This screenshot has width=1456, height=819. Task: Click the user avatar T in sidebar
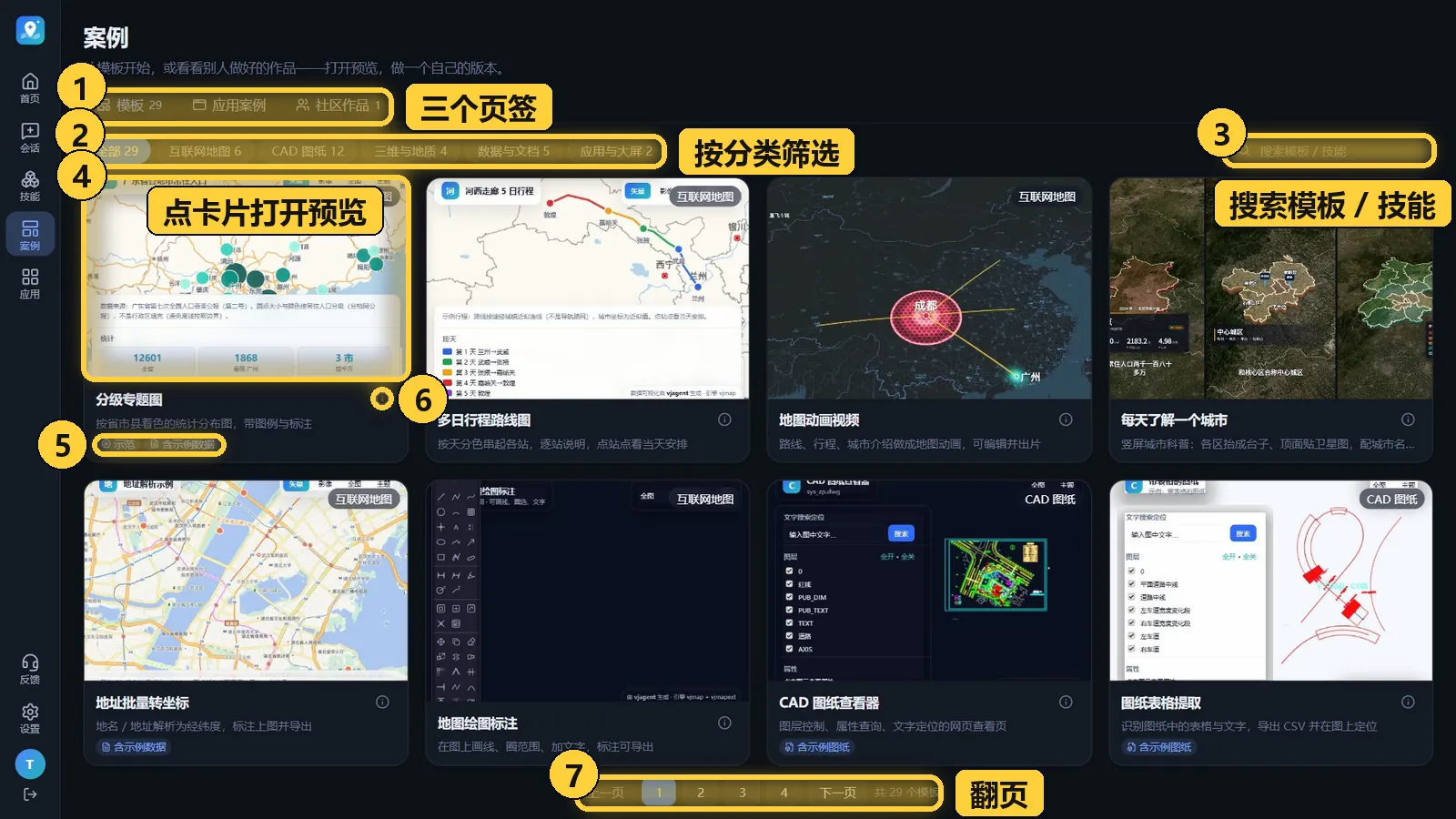tap(30, 764)
